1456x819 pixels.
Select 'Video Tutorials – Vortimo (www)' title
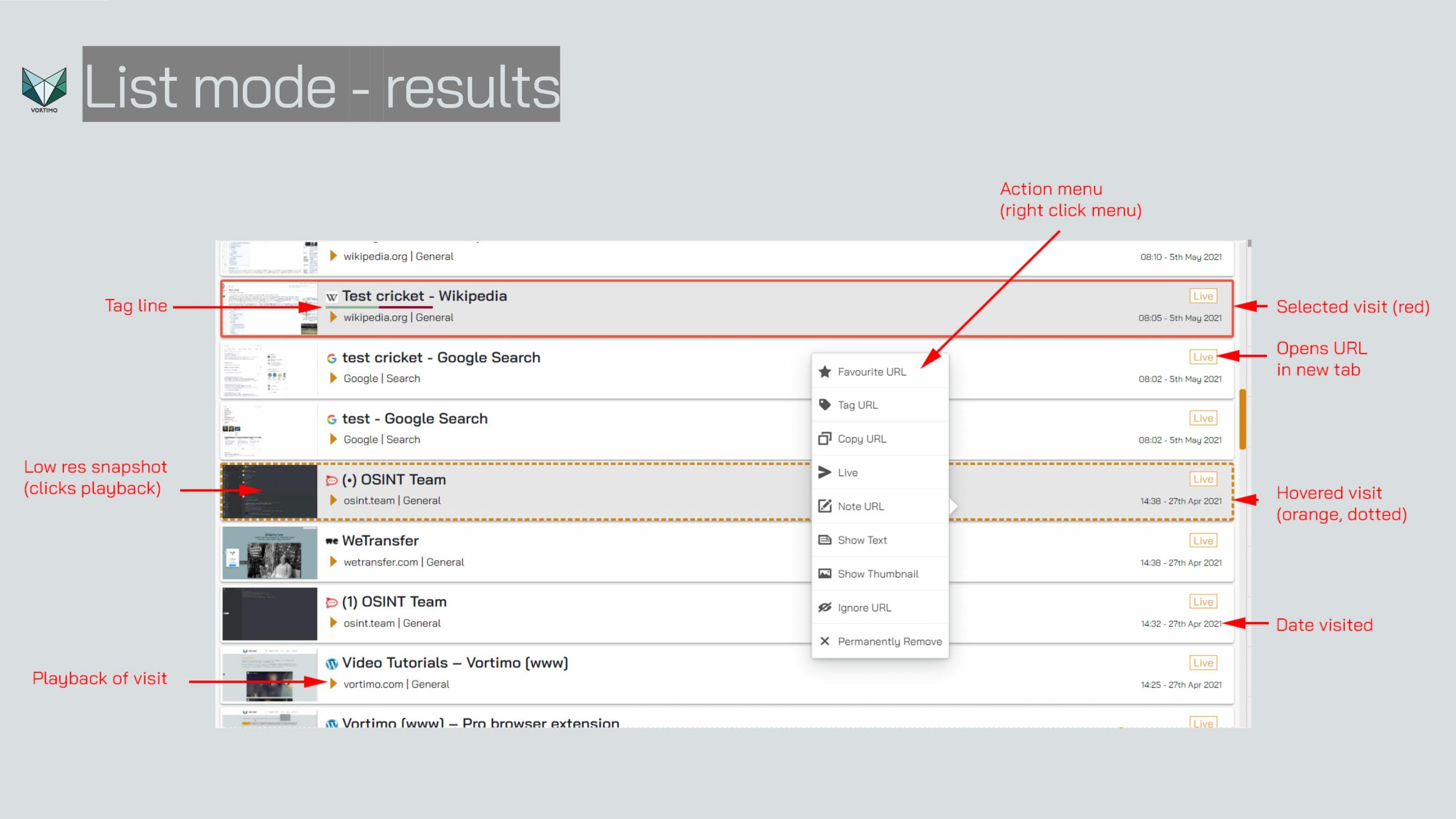tap(455, 663)
